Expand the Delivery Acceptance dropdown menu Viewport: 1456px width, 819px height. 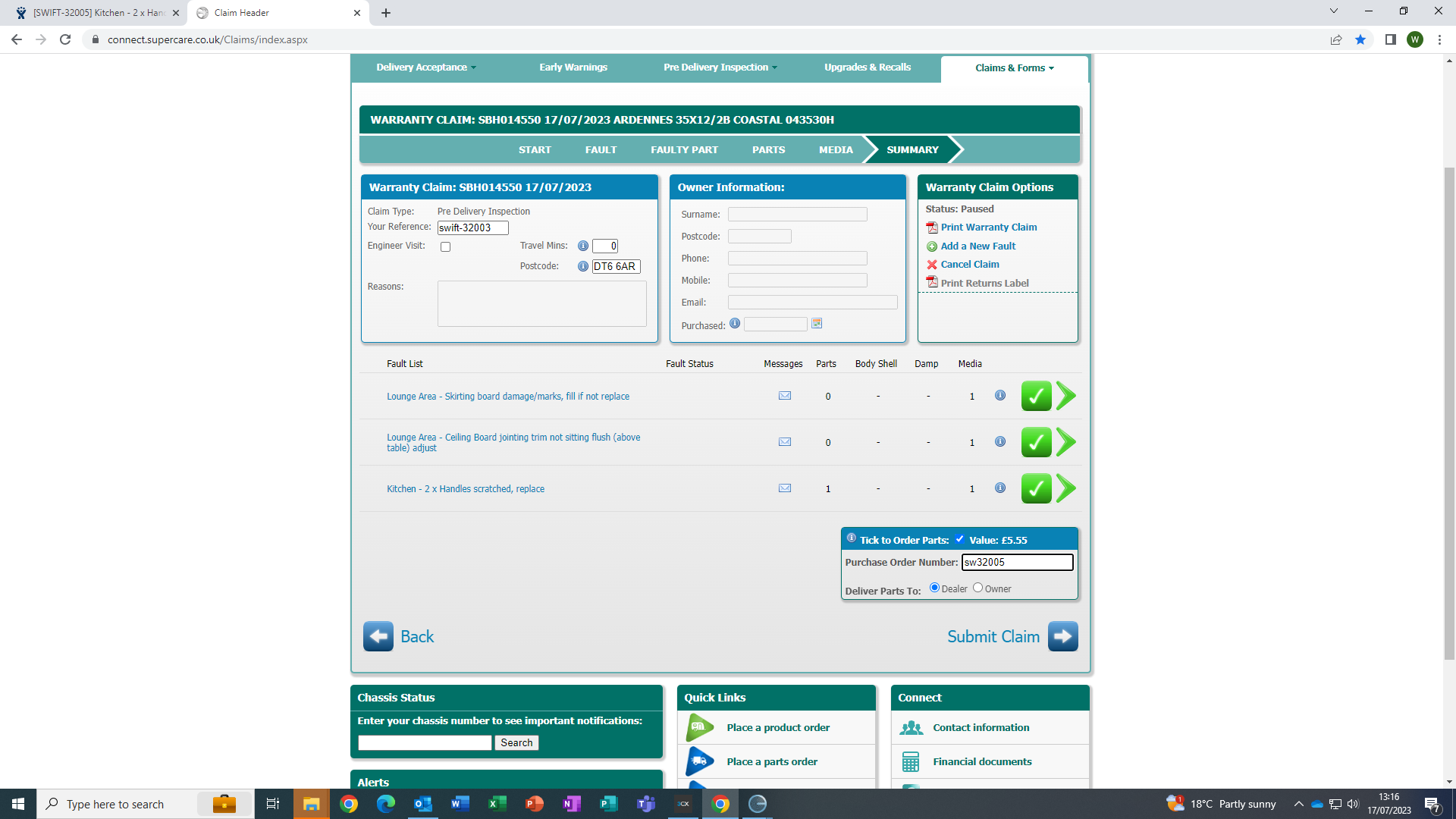[x=426, y=67]
